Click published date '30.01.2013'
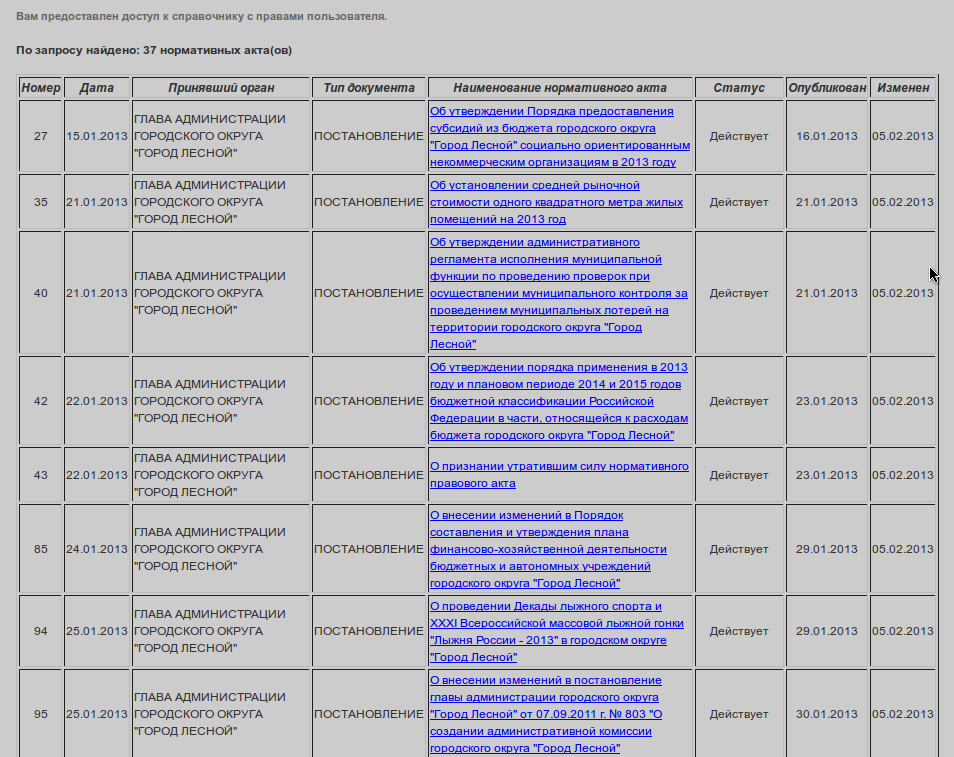954x757 pixels. click(827, 714)
